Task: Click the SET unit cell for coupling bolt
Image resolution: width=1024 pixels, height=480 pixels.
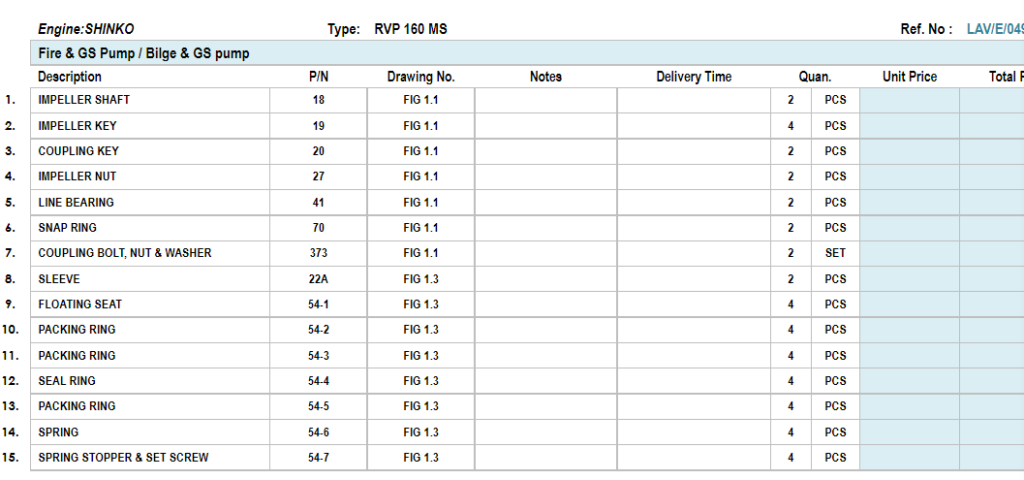Action: (x=835, y=253)
